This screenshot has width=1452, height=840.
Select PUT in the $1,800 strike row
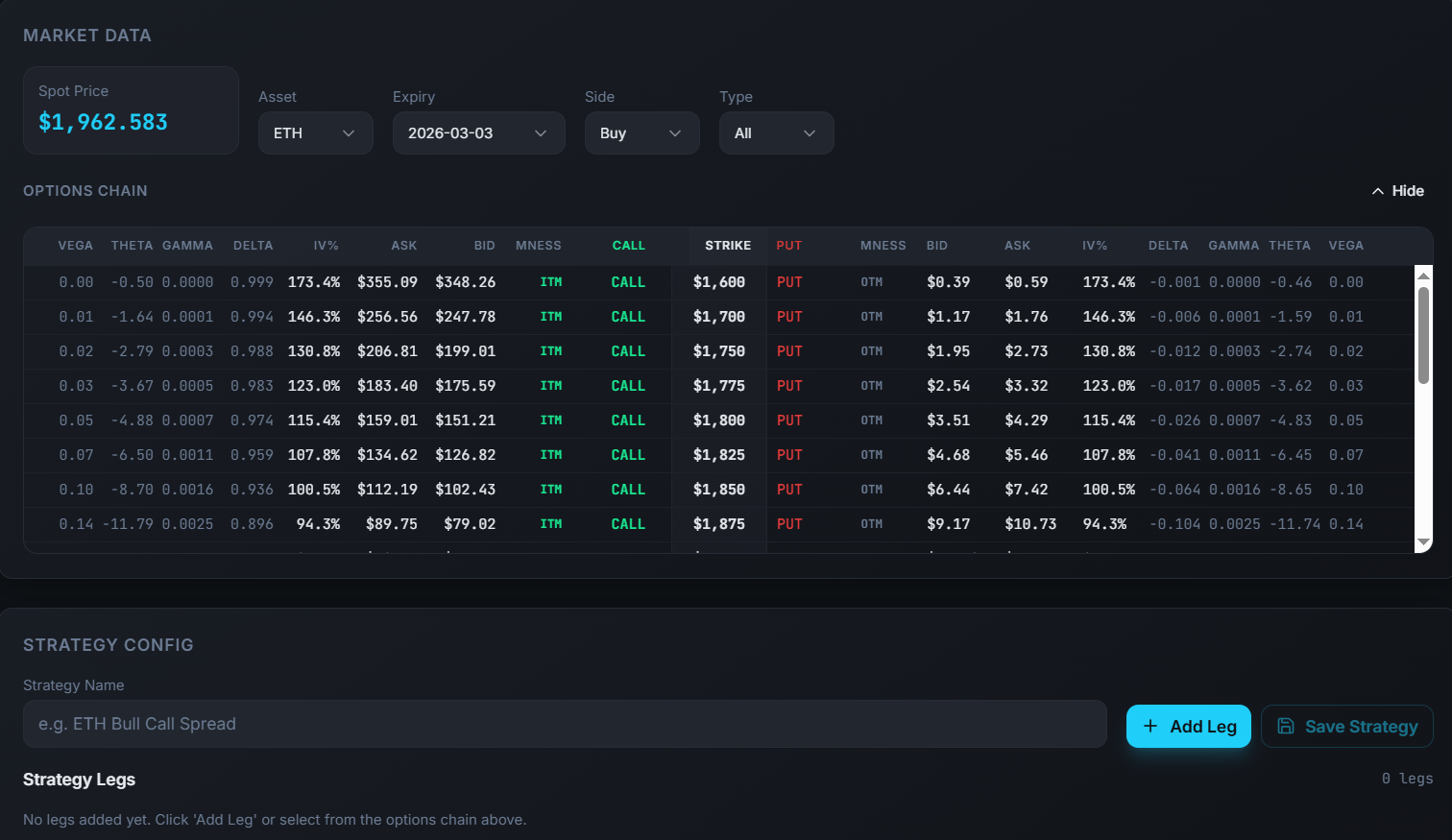click(789, 420)
